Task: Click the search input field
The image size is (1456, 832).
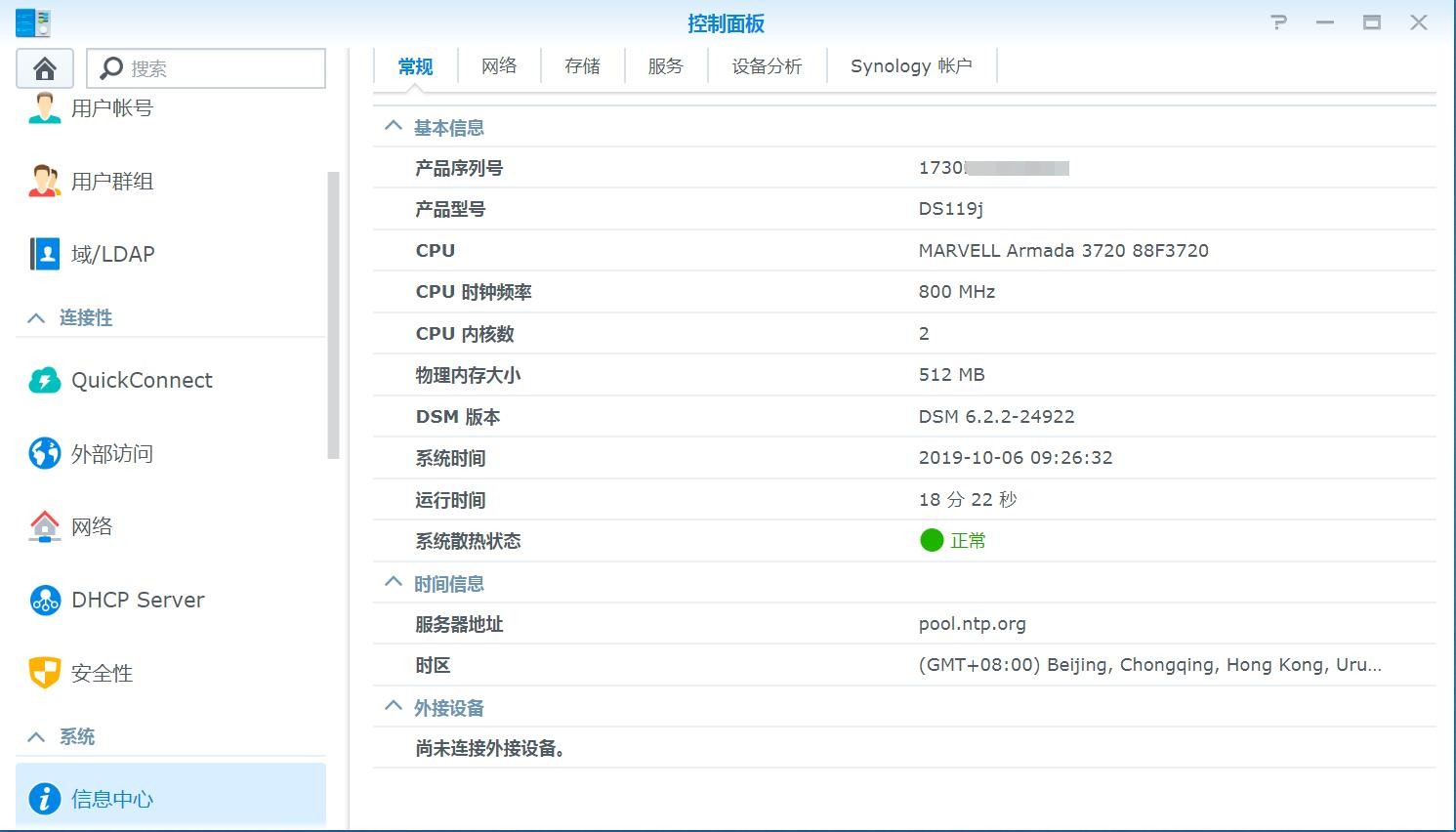Action: click(x=206, y=68)
